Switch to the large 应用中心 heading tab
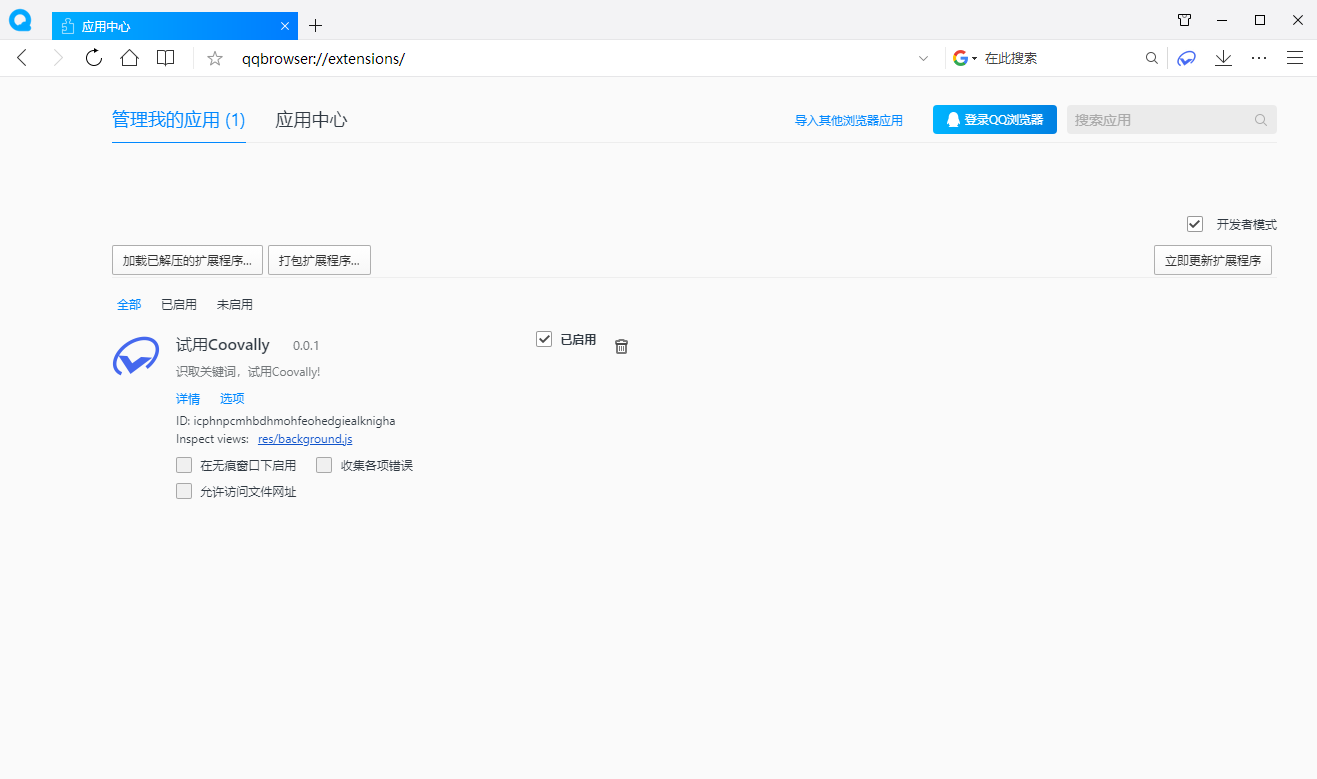This screenshot has width=1317, height=779. coord(311,120)
